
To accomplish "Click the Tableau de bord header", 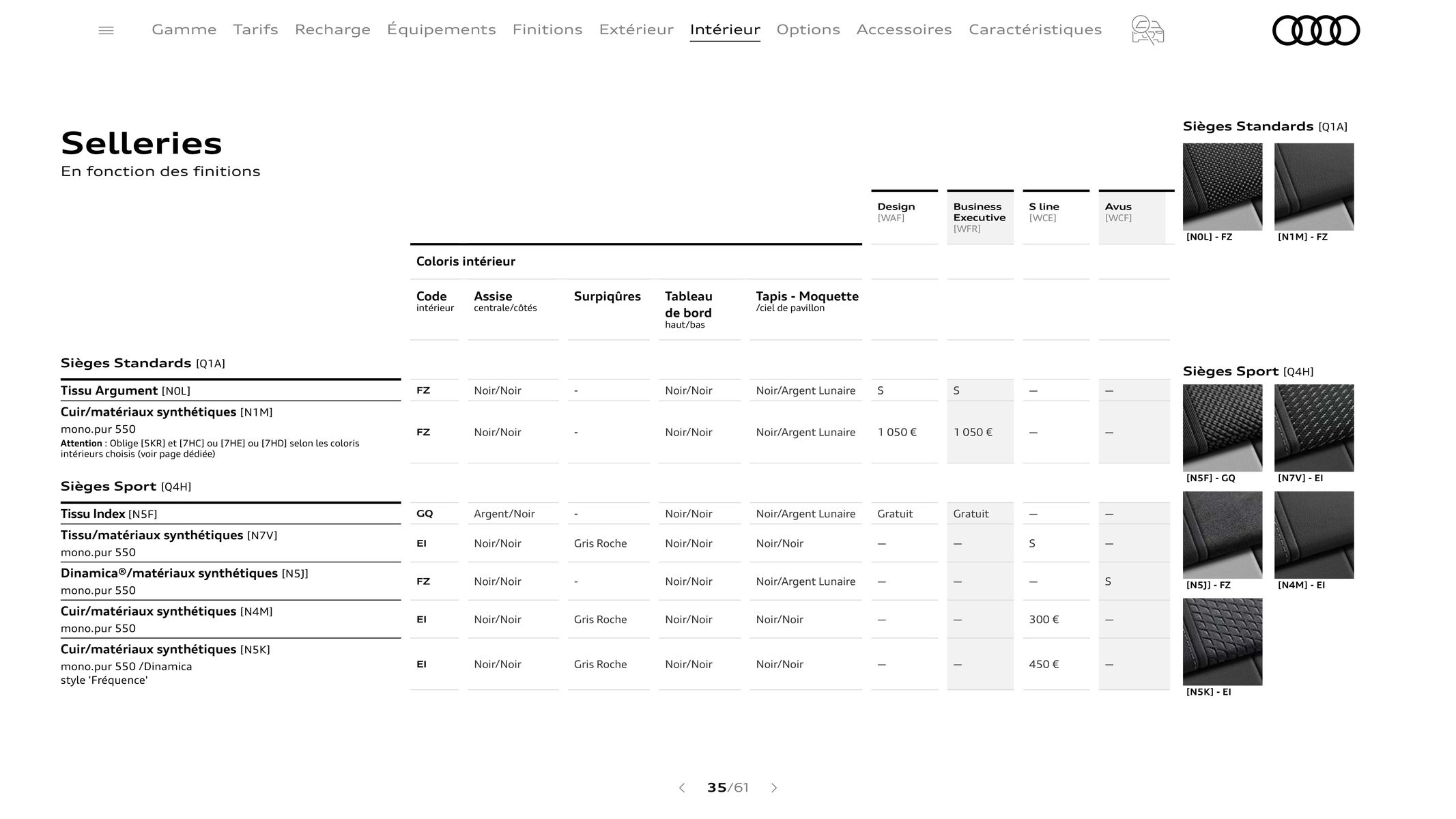I will (x=689, y=309).
